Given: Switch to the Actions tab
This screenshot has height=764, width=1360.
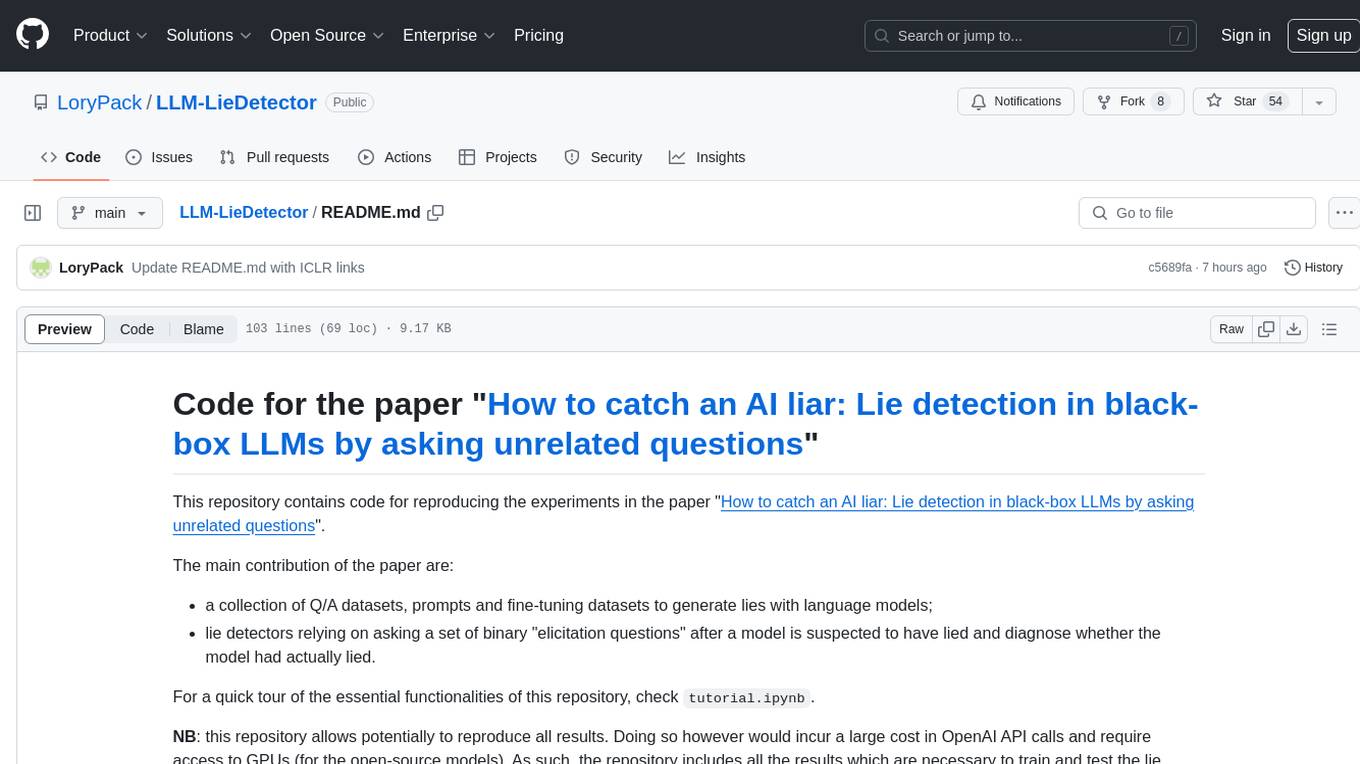Looking at the screenshot, I should click(395, 157).
